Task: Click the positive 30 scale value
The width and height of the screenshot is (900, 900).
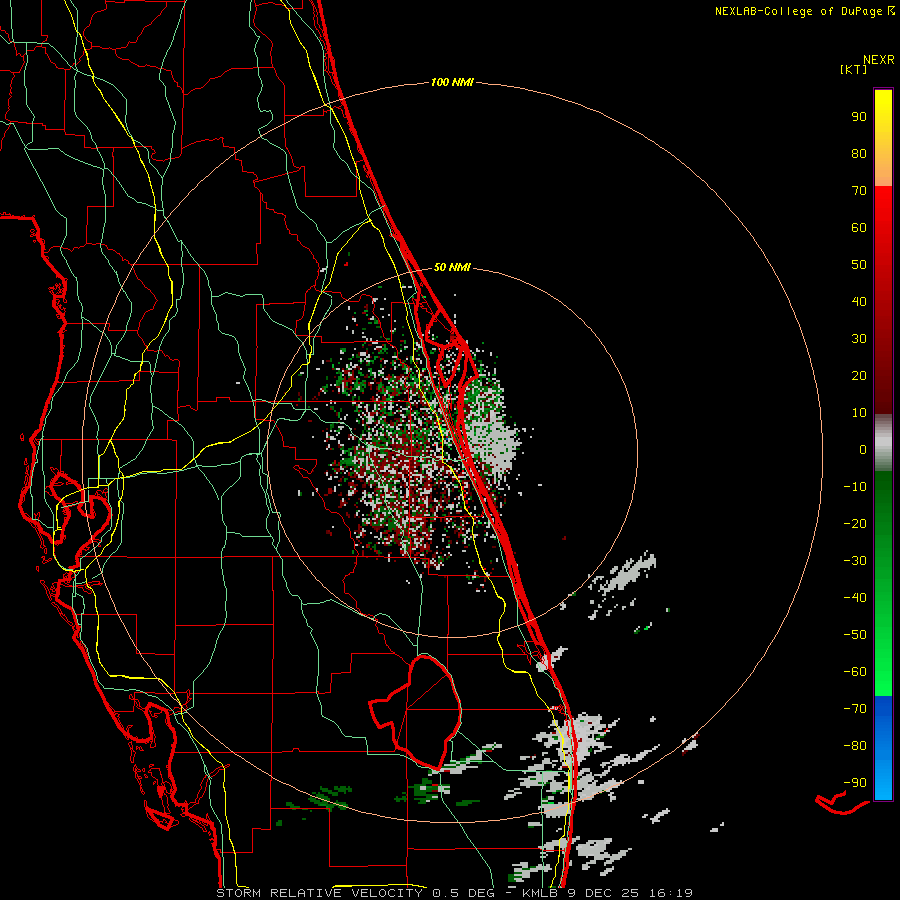Action: tap(859, 339)
